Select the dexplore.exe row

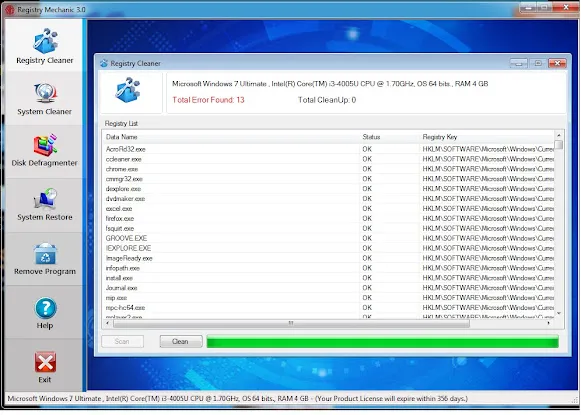[x=328, y=189]
